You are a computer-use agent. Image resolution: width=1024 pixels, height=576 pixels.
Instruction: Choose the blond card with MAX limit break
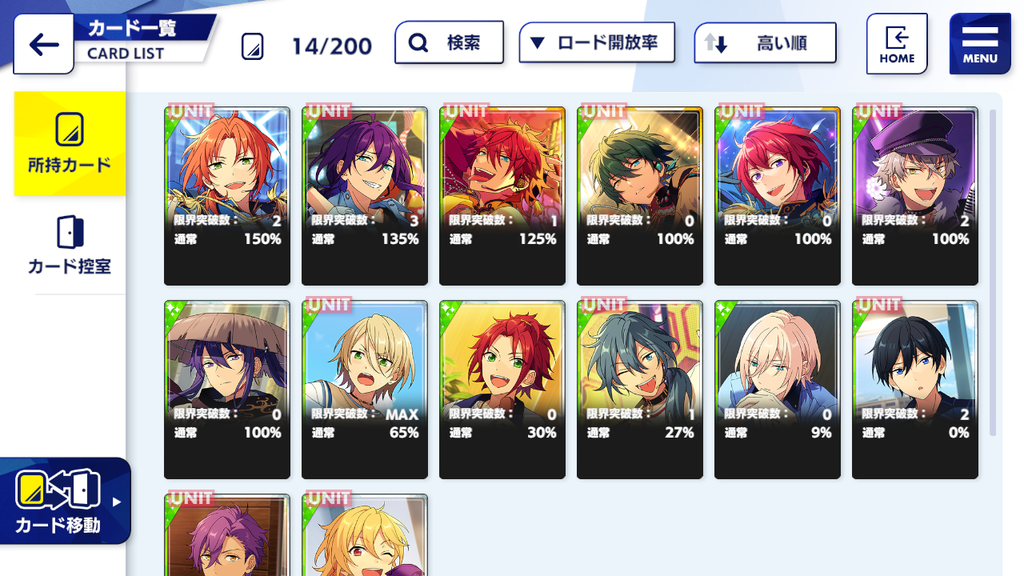pos(364,389)
